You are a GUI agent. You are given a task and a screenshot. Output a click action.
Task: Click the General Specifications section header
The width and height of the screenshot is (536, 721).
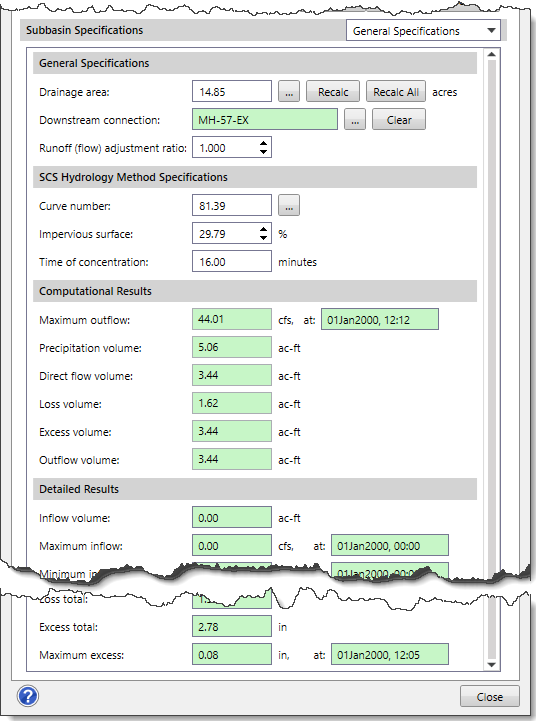(255, 63)
